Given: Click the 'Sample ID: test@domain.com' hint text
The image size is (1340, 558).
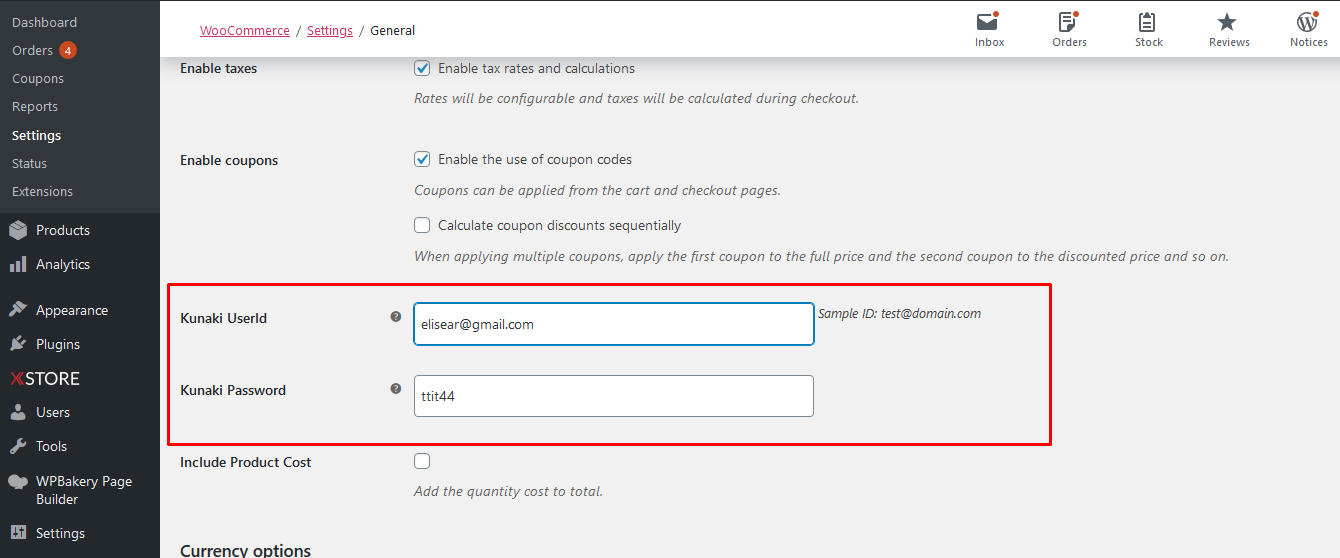Looking at the screenshot, I should coord(899,313).
